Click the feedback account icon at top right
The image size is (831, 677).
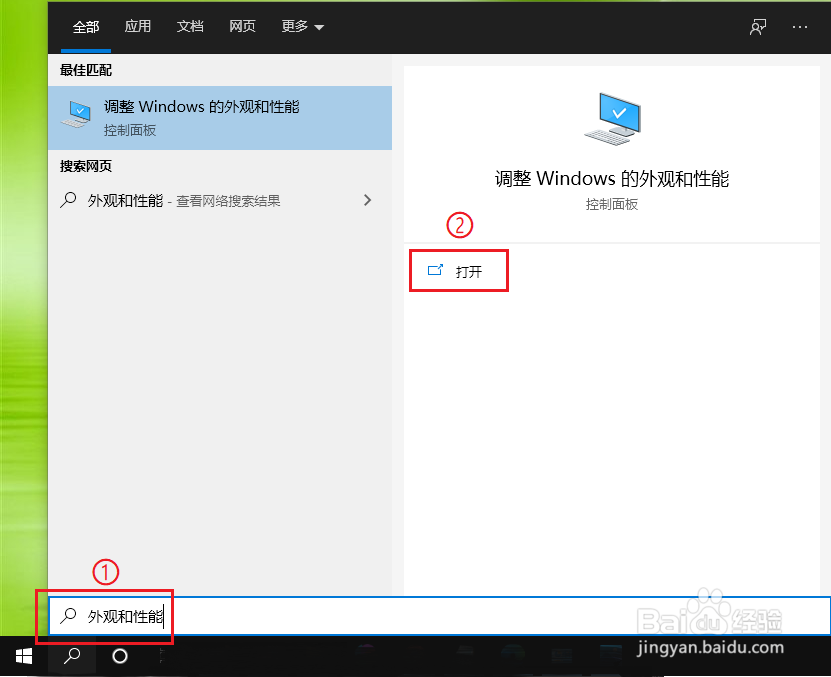click(757, 27)
